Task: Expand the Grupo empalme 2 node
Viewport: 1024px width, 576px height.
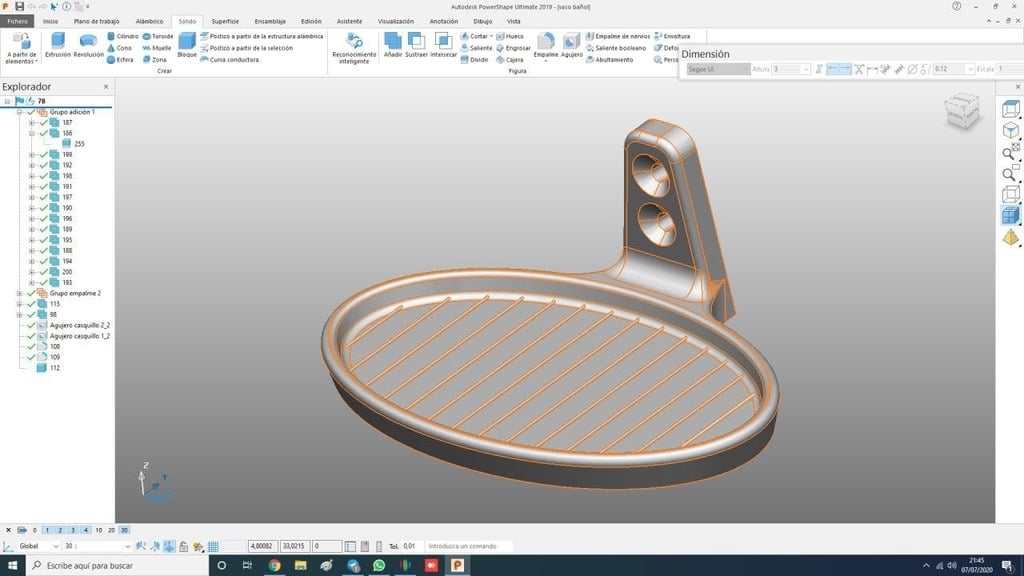Action: tap(20, 293)
